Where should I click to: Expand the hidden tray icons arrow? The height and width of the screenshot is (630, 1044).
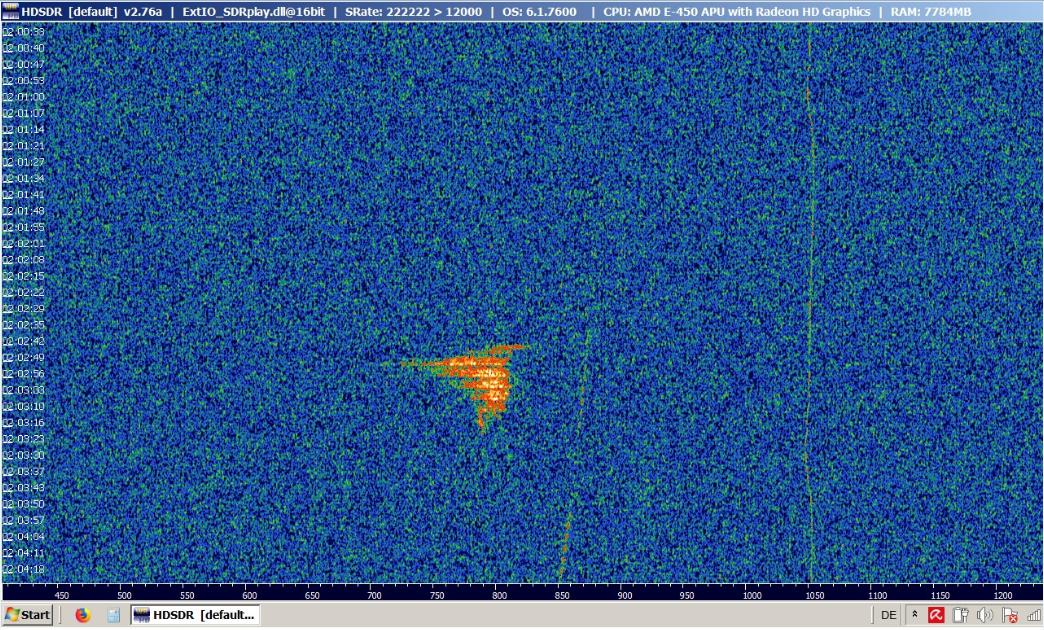(x=915, y=615)
